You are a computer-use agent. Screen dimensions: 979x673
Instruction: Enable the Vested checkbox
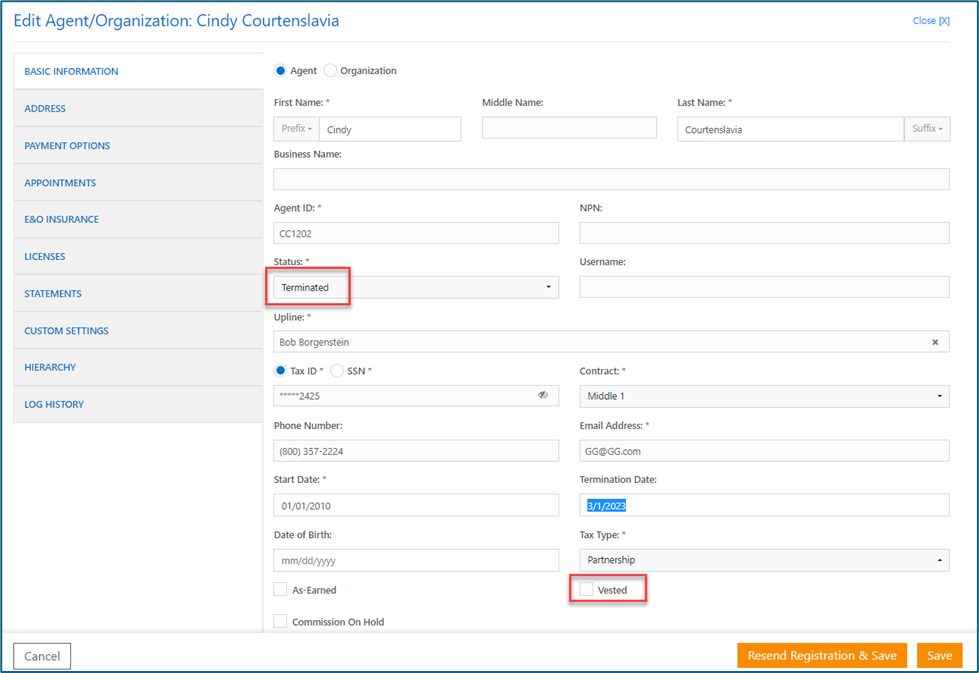click(587, 590)
